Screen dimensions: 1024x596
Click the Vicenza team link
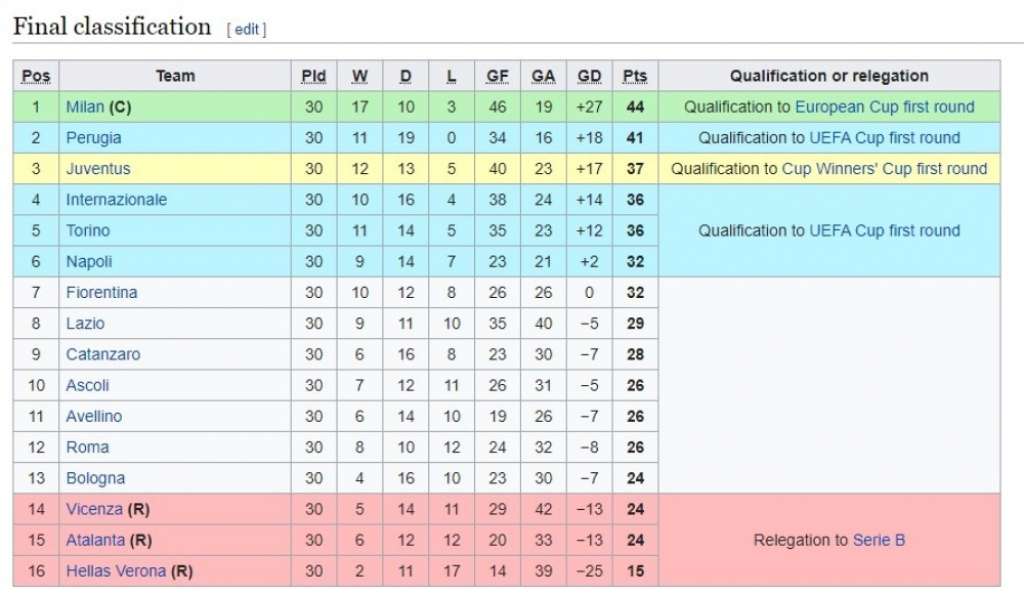(94, 510)
